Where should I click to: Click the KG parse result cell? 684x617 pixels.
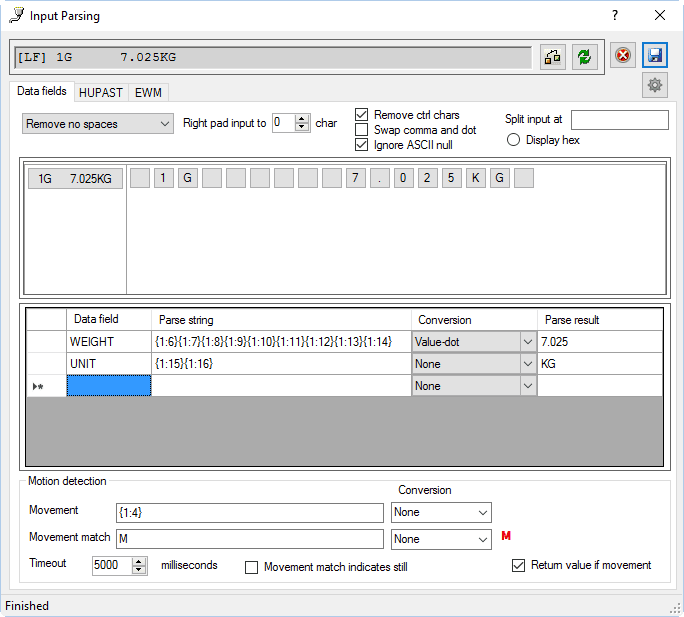coord(600,363)
